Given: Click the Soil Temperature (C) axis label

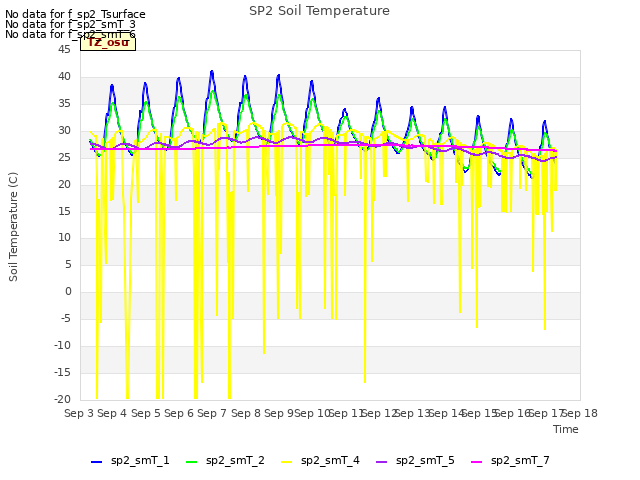Looking at the screenshot, I should click(x=13, y=227).
